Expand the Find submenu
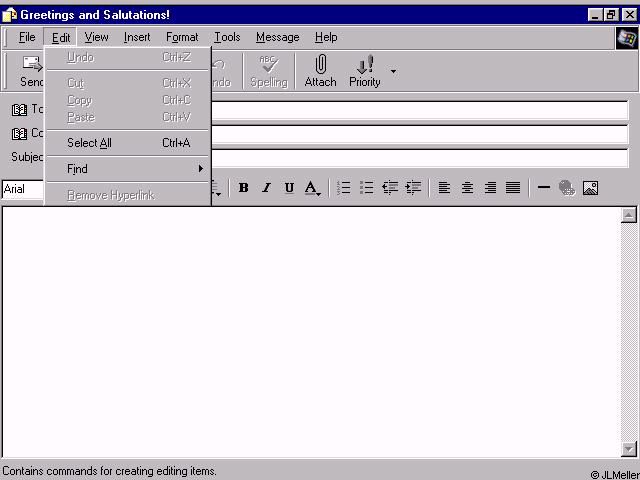Image resolution: width=640 pixels, height=480 pixels. 128,169
